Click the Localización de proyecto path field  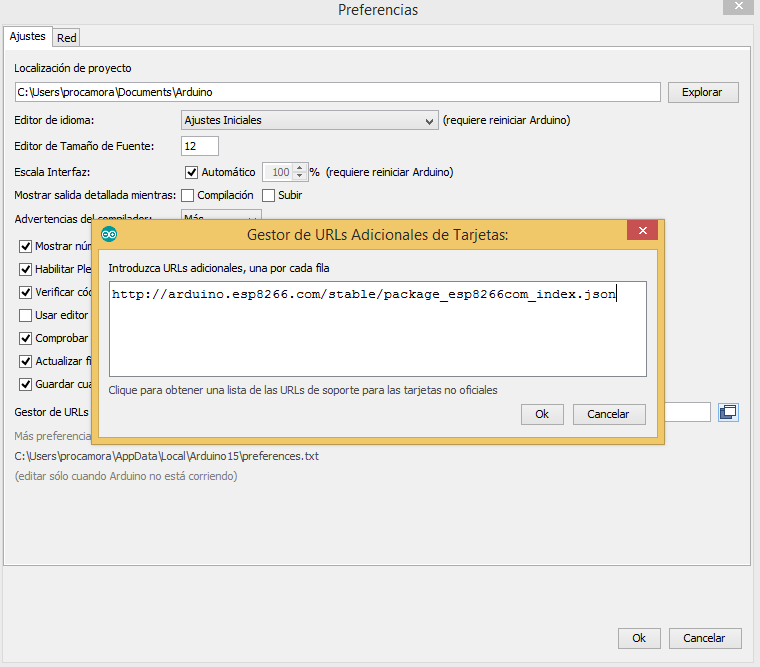337,92
